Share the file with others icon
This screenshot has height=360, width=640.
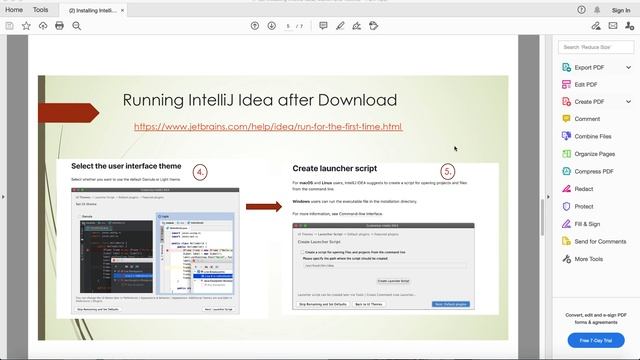click(629, 26)
